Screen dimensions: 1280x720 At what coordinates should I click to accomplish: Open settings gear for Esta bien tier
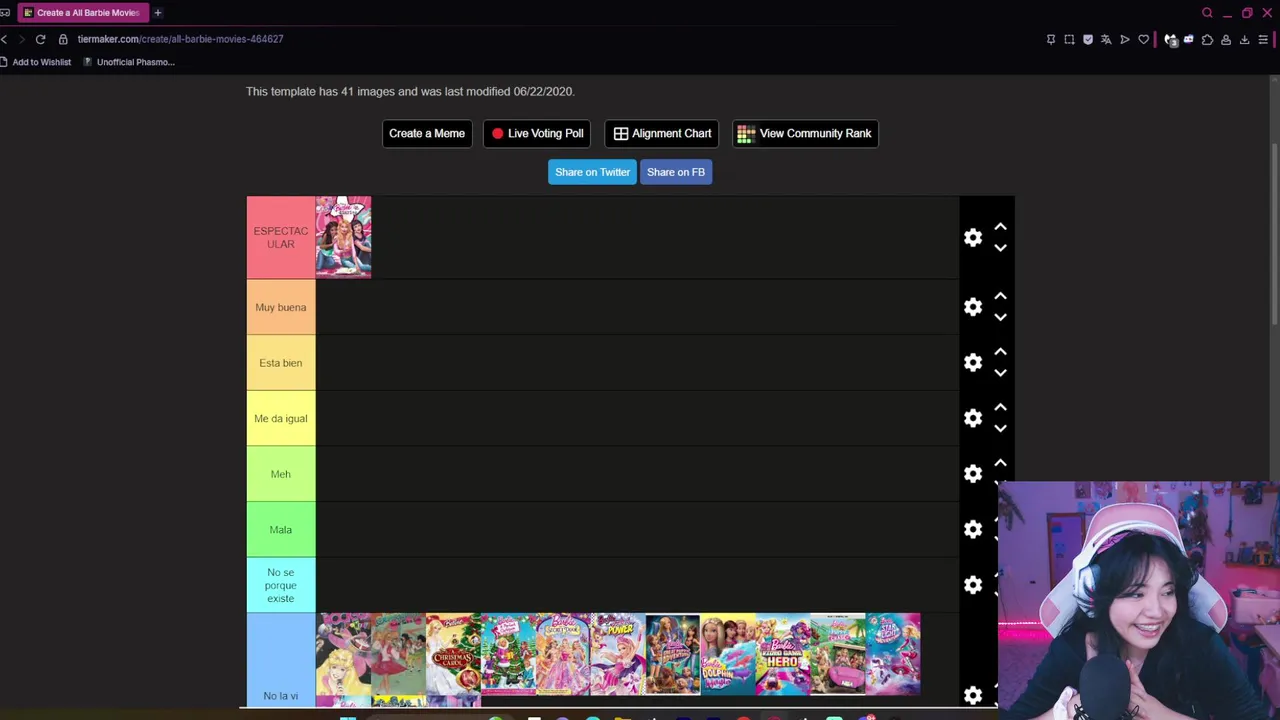coord(973,363)
